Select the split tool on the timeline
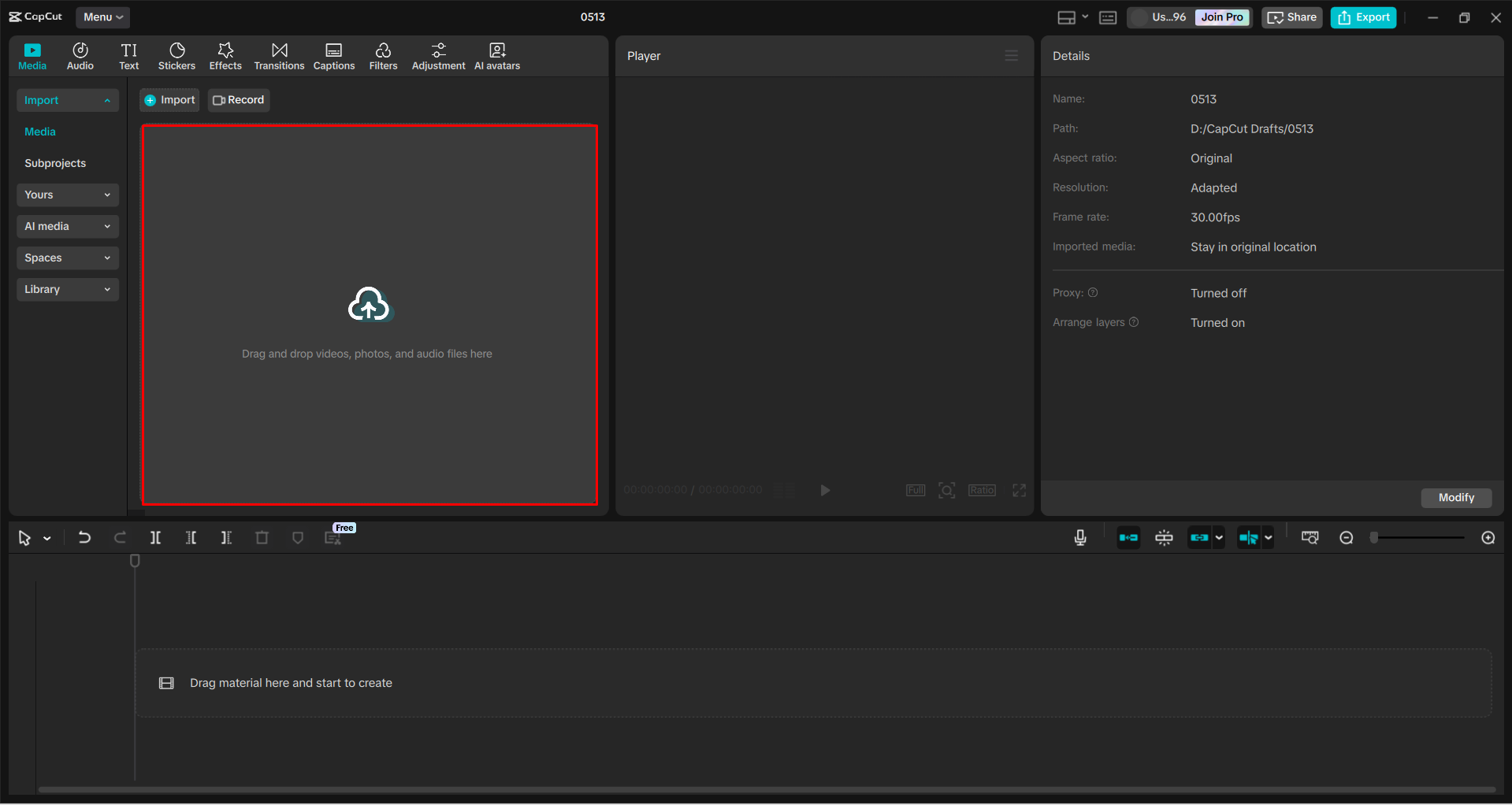Screen dimensions: 1512x805 (155, 537)
